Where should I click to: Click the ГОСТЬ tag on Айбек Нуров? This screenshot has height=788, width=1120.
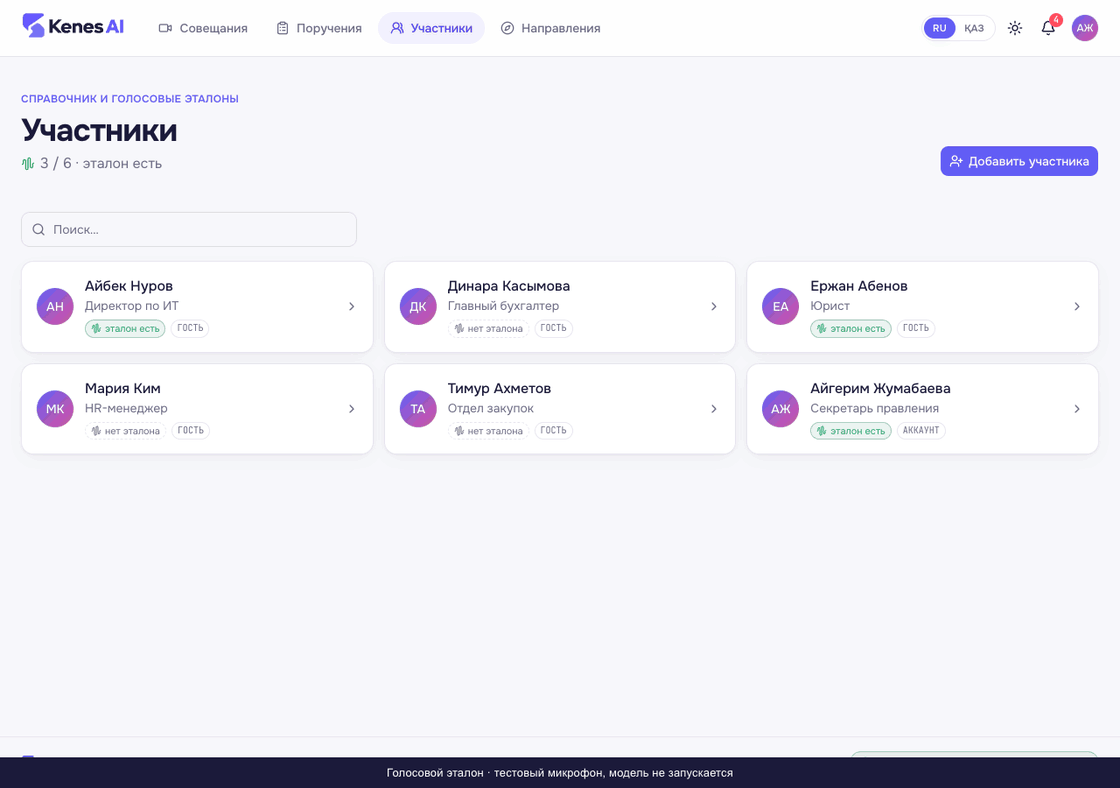point(190,328)
